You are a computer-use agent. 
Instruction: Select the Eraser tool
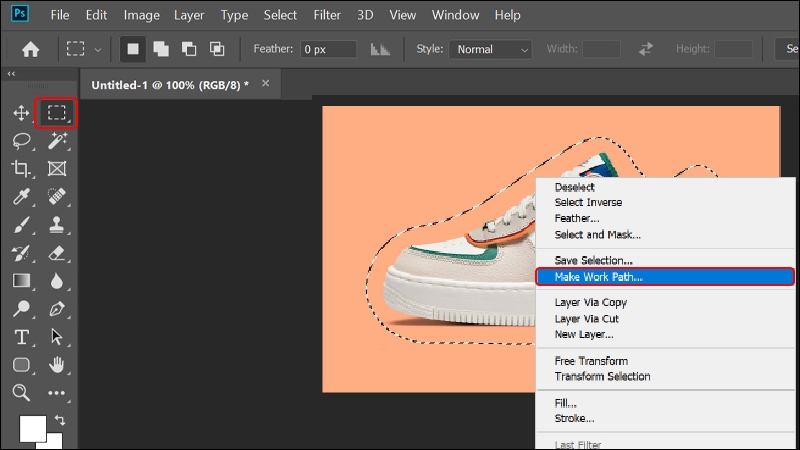[57, 253]
